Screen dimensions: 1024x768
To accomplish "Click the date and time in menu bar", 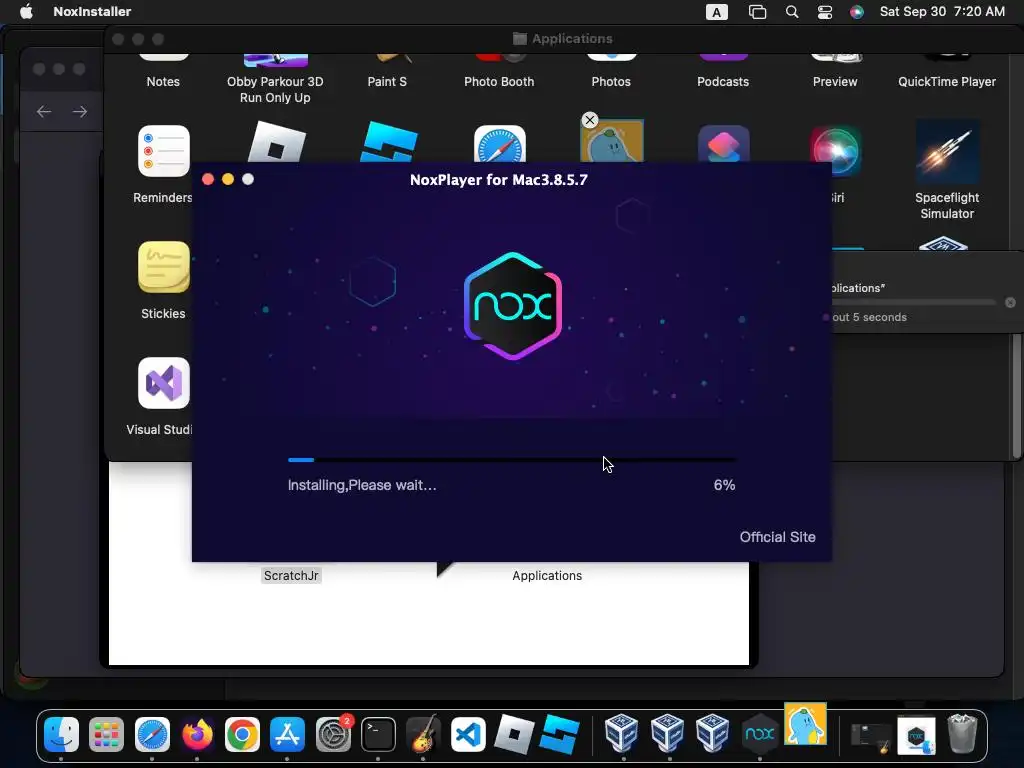I will [942, 12].
